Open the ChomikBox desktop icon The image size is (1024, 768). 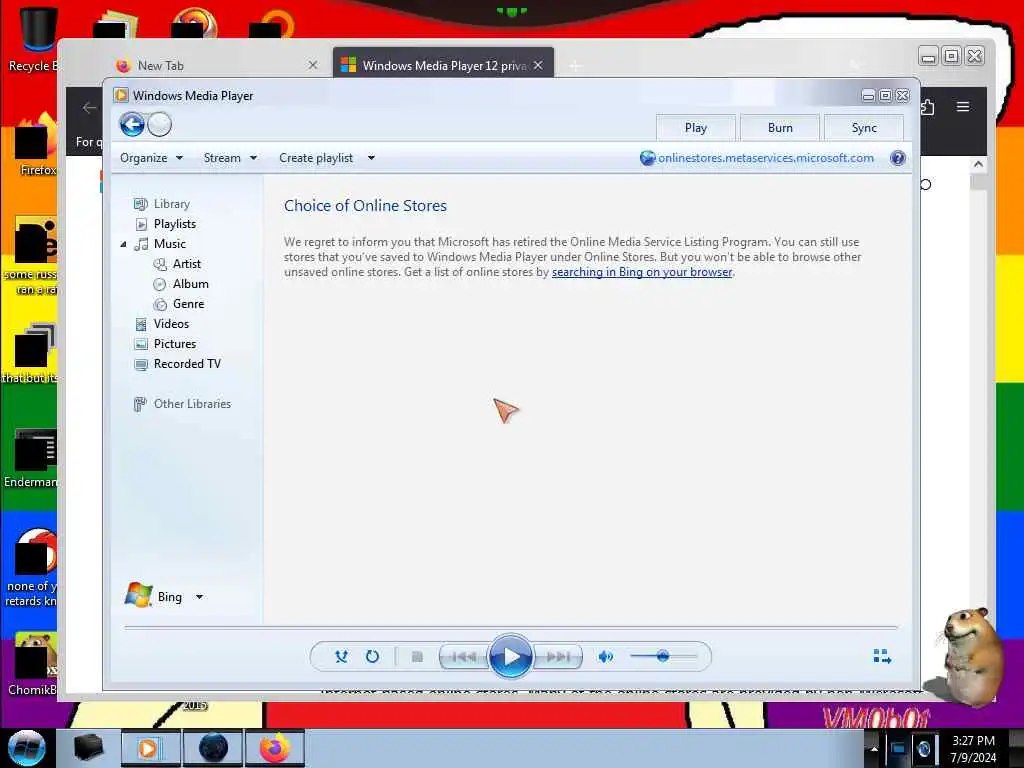click(x=33, y=663)
